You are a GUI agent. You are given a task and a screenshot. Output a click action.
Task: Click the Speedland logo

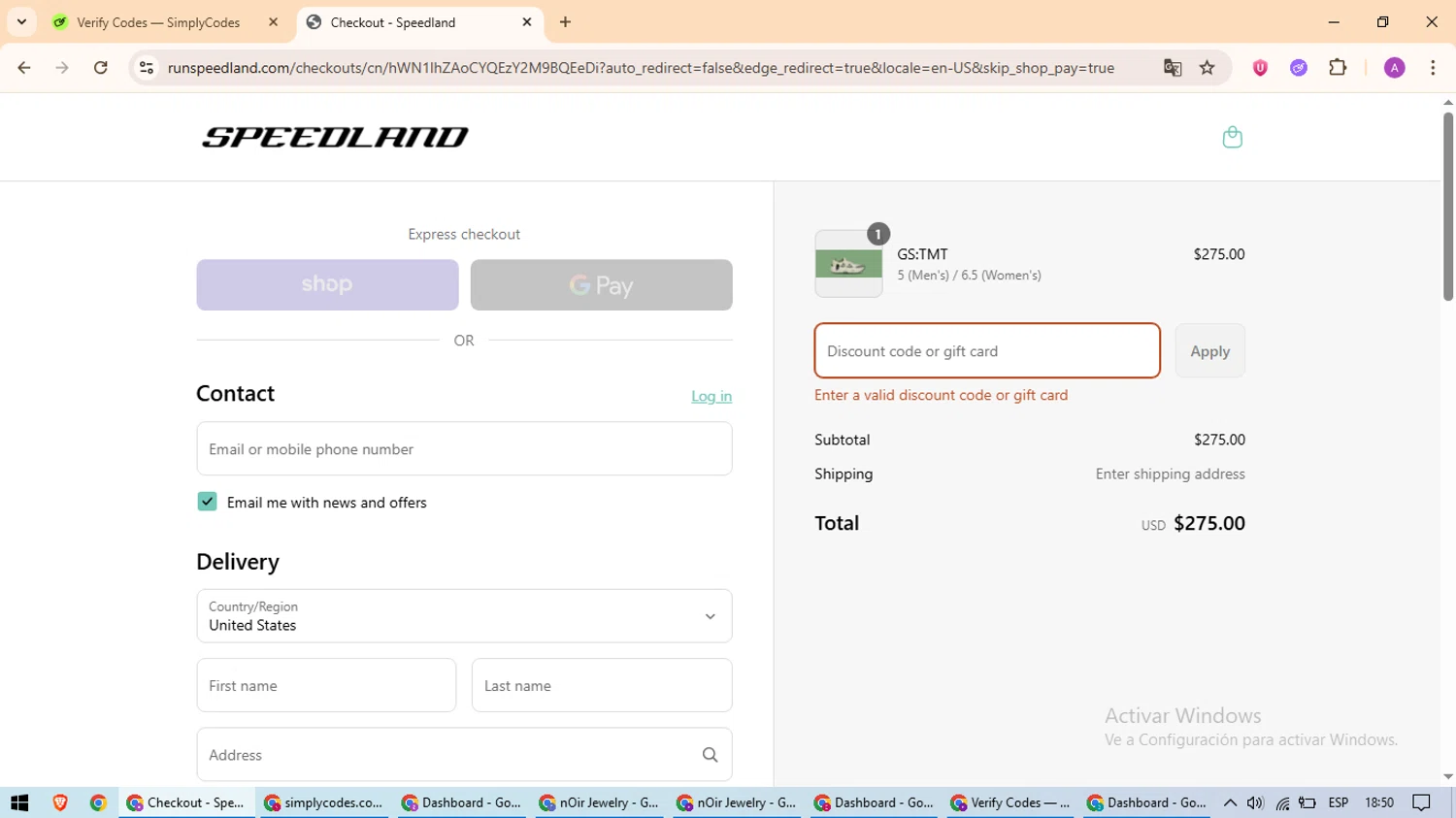tap(335, 137)
